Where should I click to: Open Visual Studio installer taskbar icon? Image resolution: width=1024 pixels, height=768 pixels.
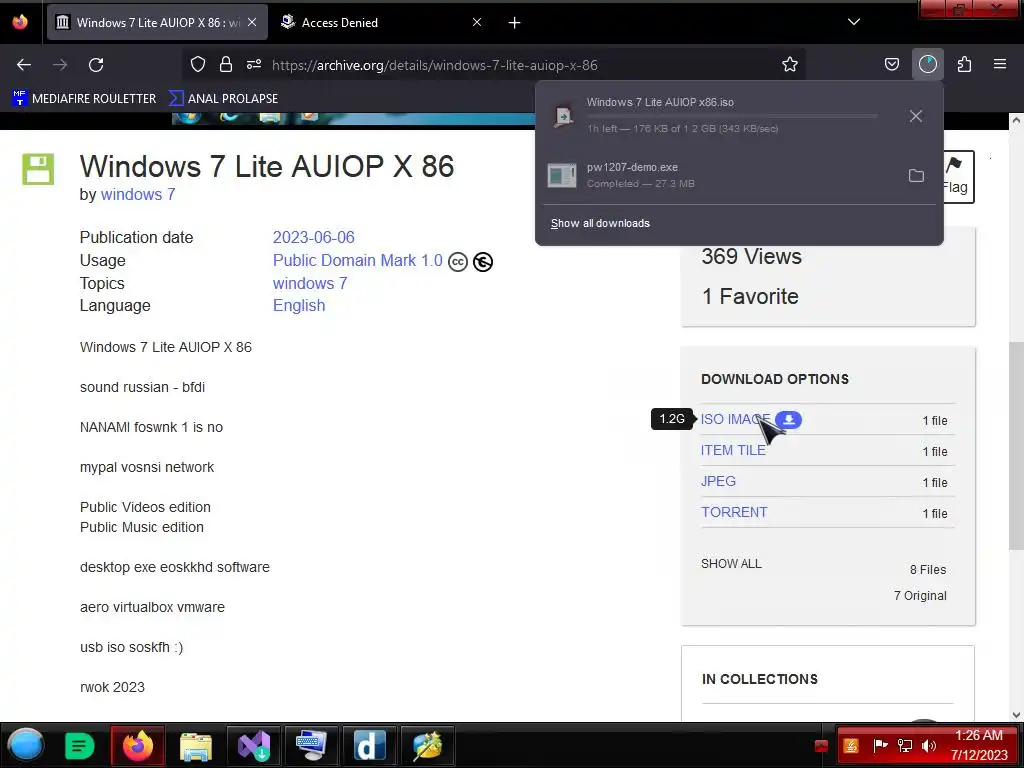[253, 745]
